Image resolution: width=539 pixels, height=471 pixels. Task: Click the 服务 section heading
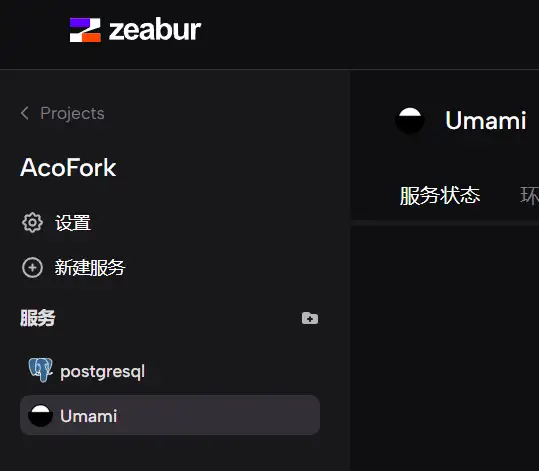coord(37,318)
